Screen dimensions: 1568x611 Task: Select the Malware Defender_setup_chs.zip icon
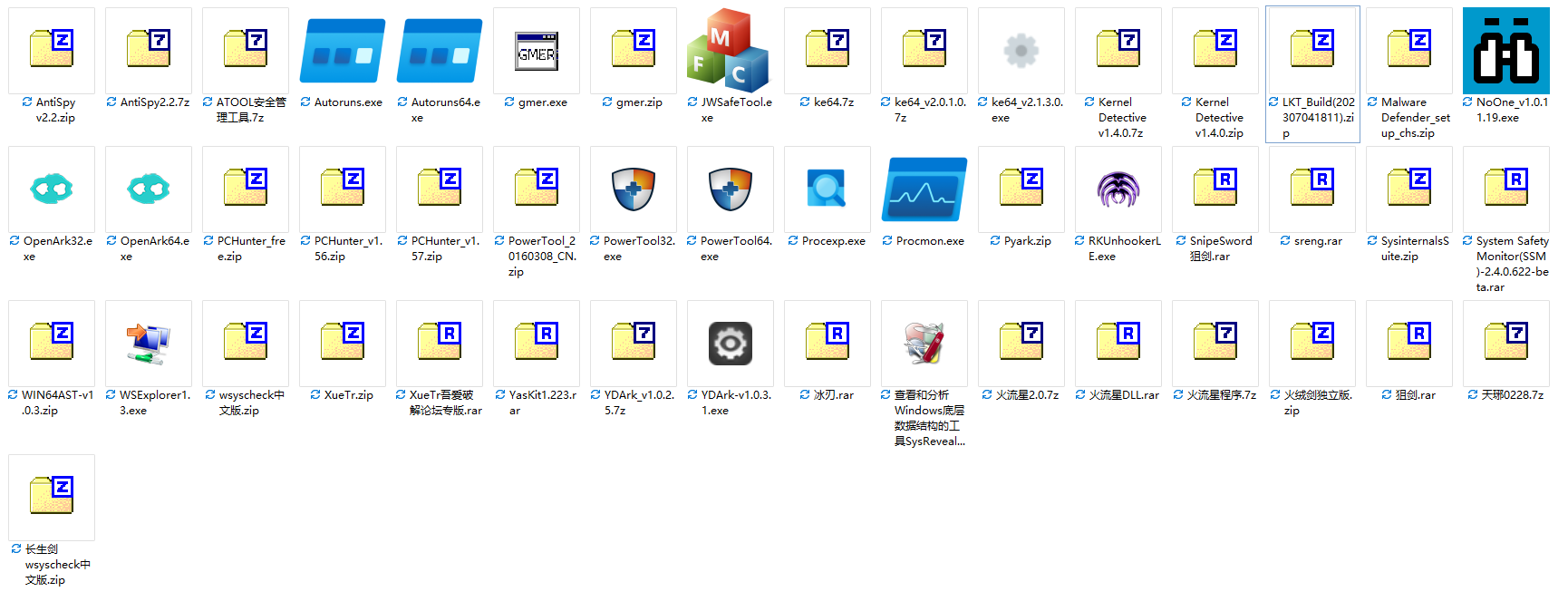tap(1409, 51)
